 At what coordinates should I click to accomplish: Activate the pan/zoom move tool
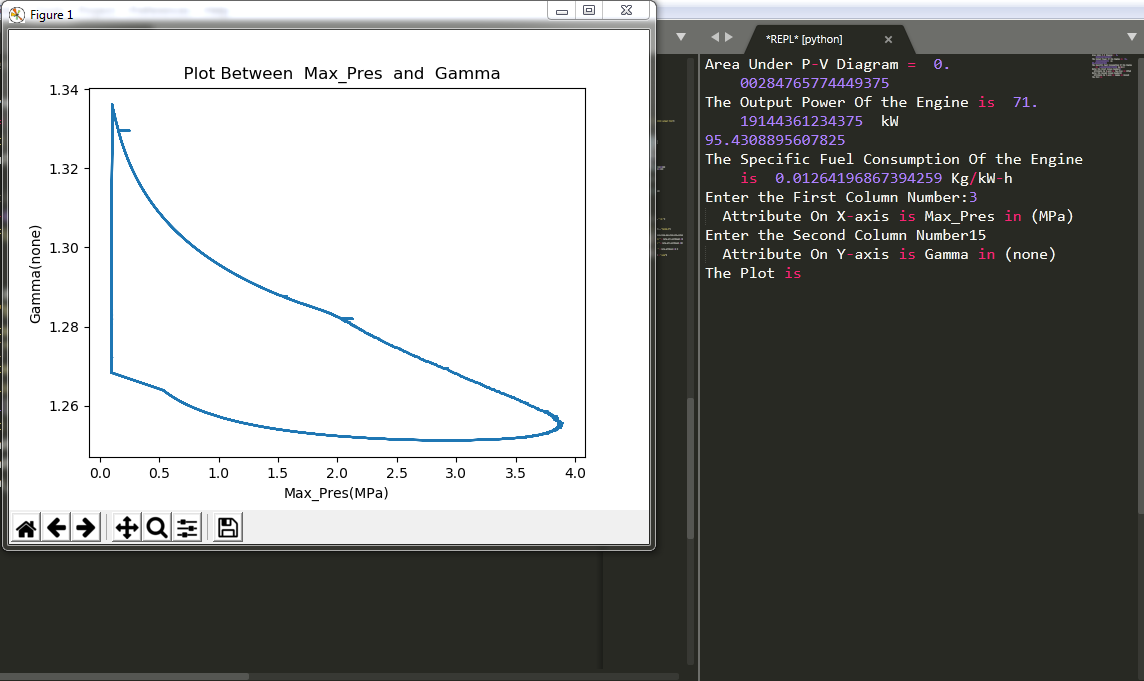pos(125,527)
